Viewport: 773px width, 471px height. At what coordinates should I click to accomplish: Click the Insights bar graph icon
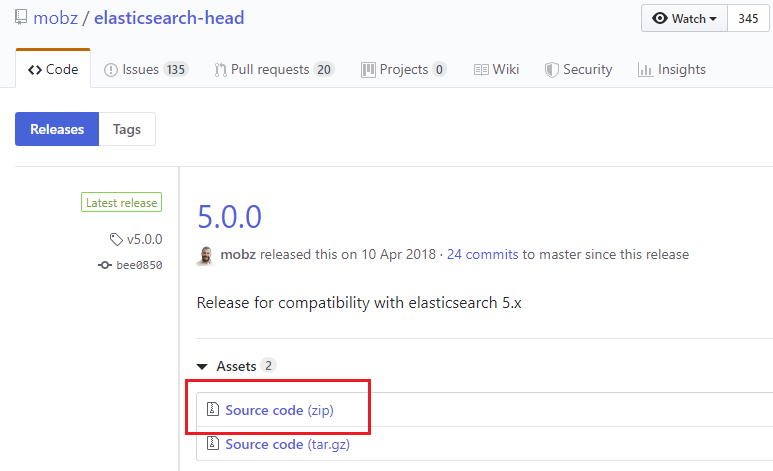(x=645, y=70)
